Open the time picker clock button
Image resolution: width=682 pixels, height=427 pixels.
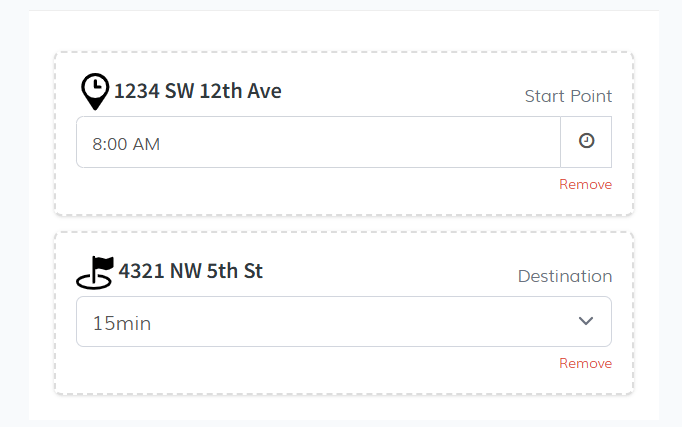point(586,142)
